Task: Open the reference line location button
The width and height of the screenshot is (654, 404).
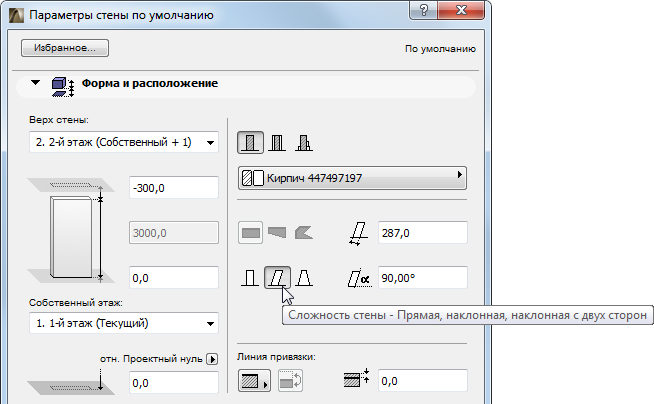Action: coord(254,381)
